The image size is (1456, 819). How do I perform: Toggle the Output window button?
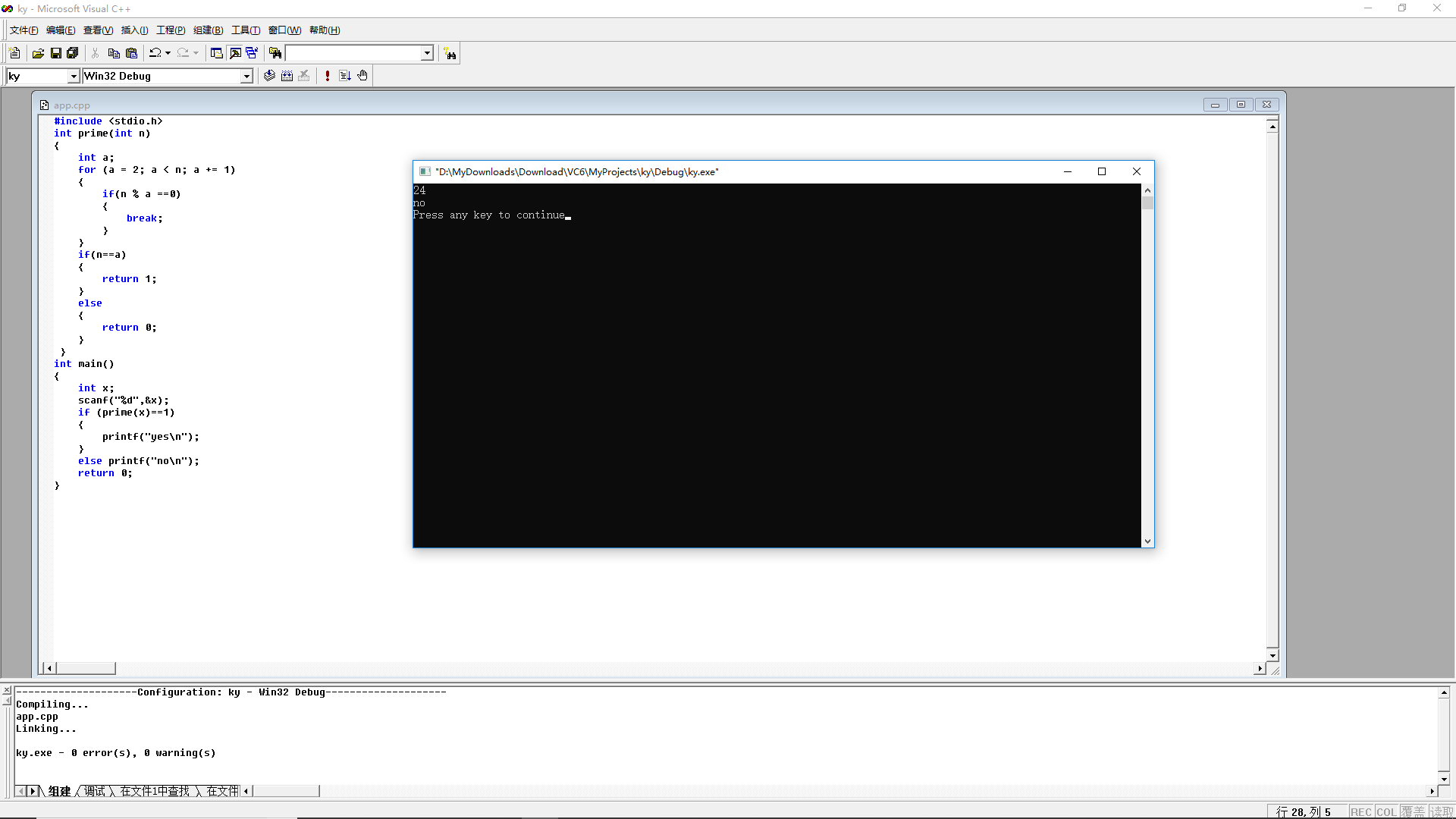pyautogui.click(x=235, y=53)
